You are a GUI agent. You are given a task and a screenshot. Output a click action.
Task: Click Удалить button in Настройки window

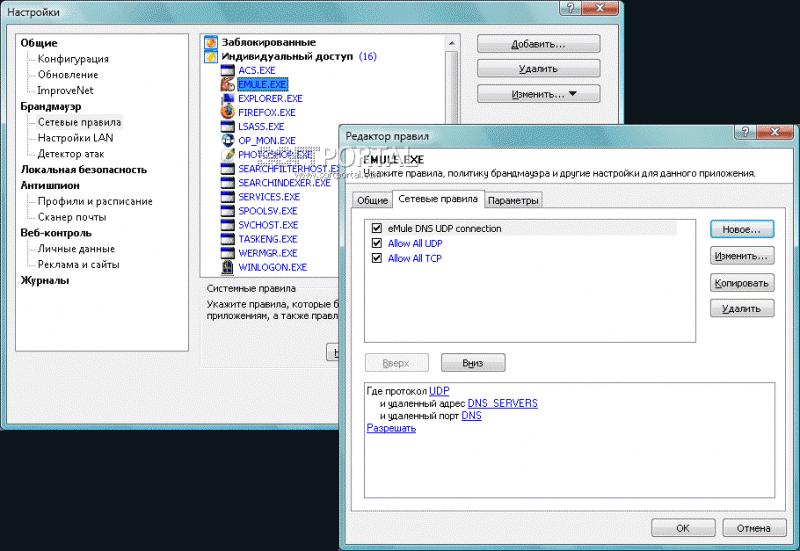click(x=539, y=69)
